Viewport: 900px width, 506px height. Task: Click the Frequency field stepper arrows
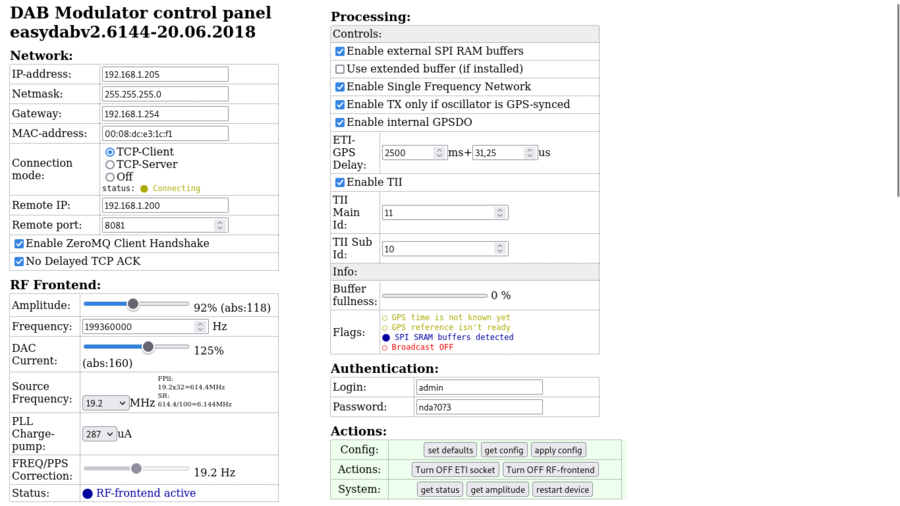(x=200, y=327)
